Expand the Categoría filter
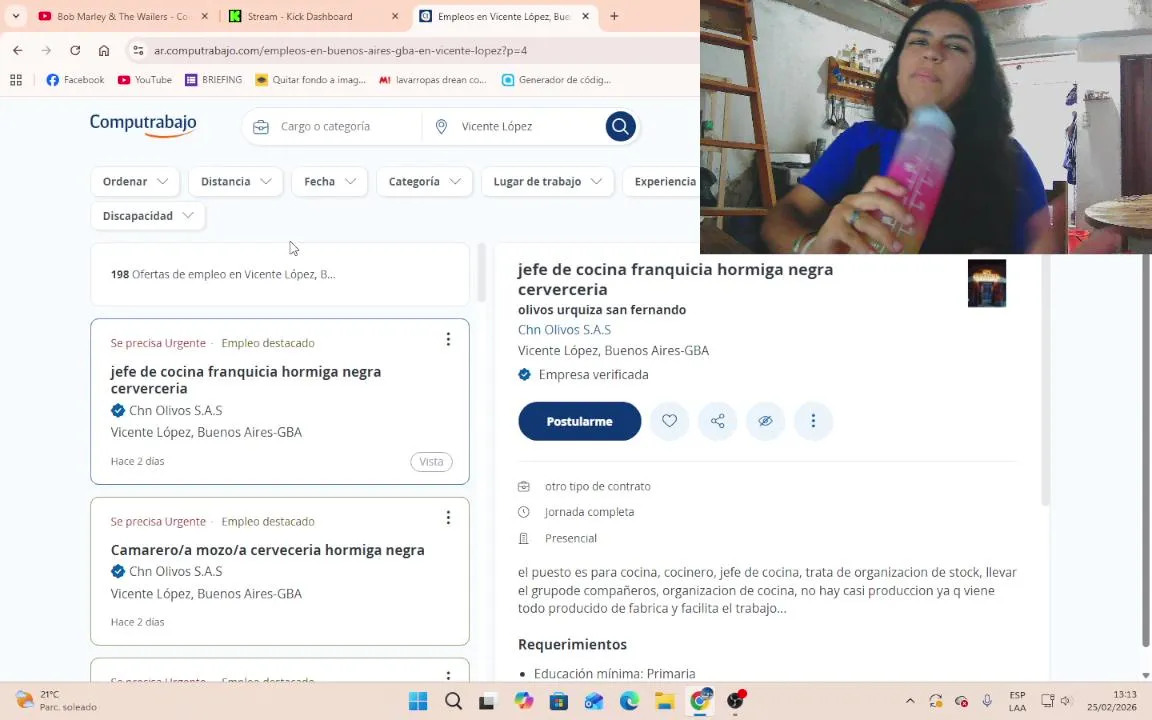 pos(425,181)
